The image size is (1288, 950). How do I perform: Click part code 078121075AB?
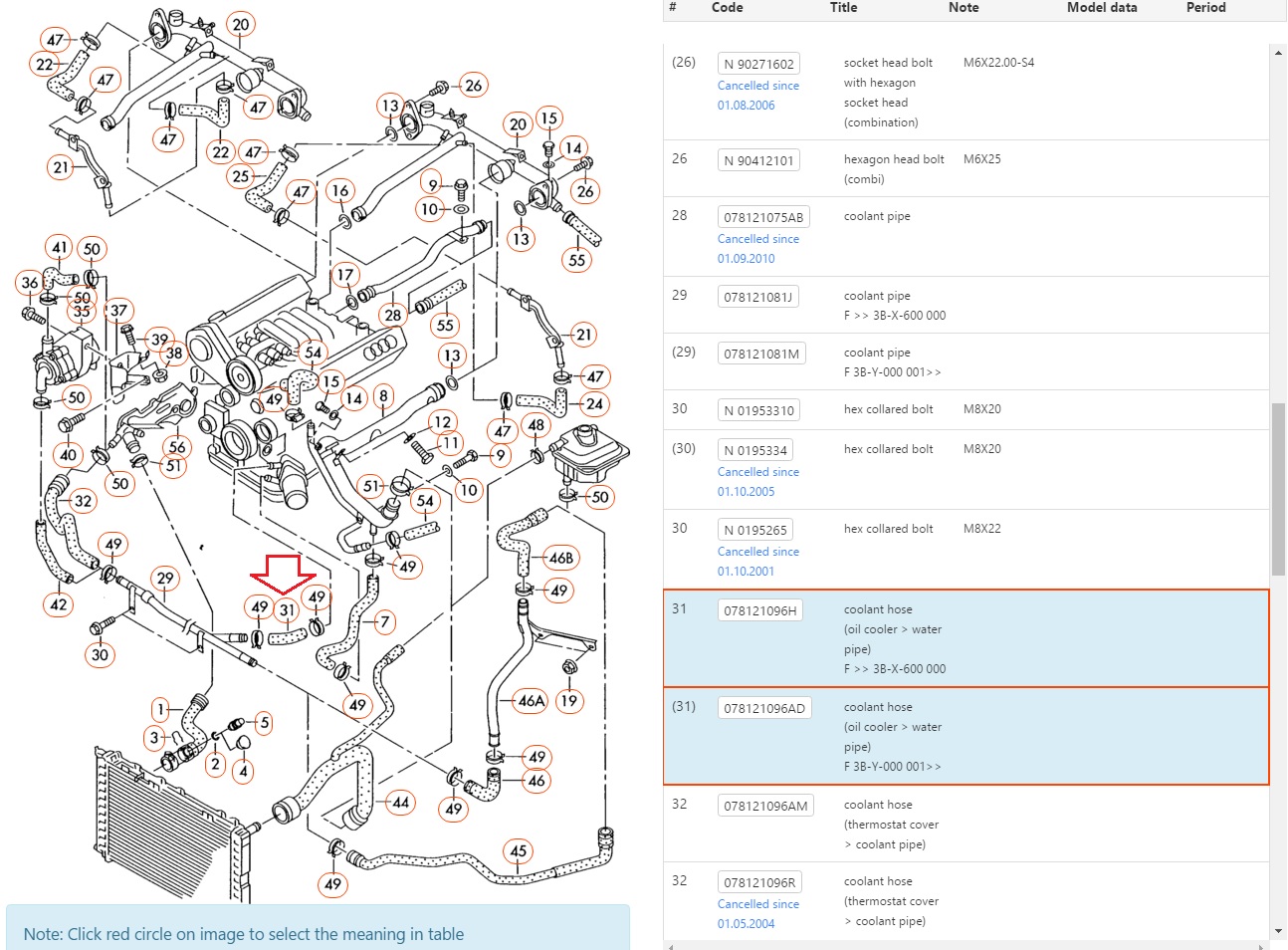tap(762, 217)
